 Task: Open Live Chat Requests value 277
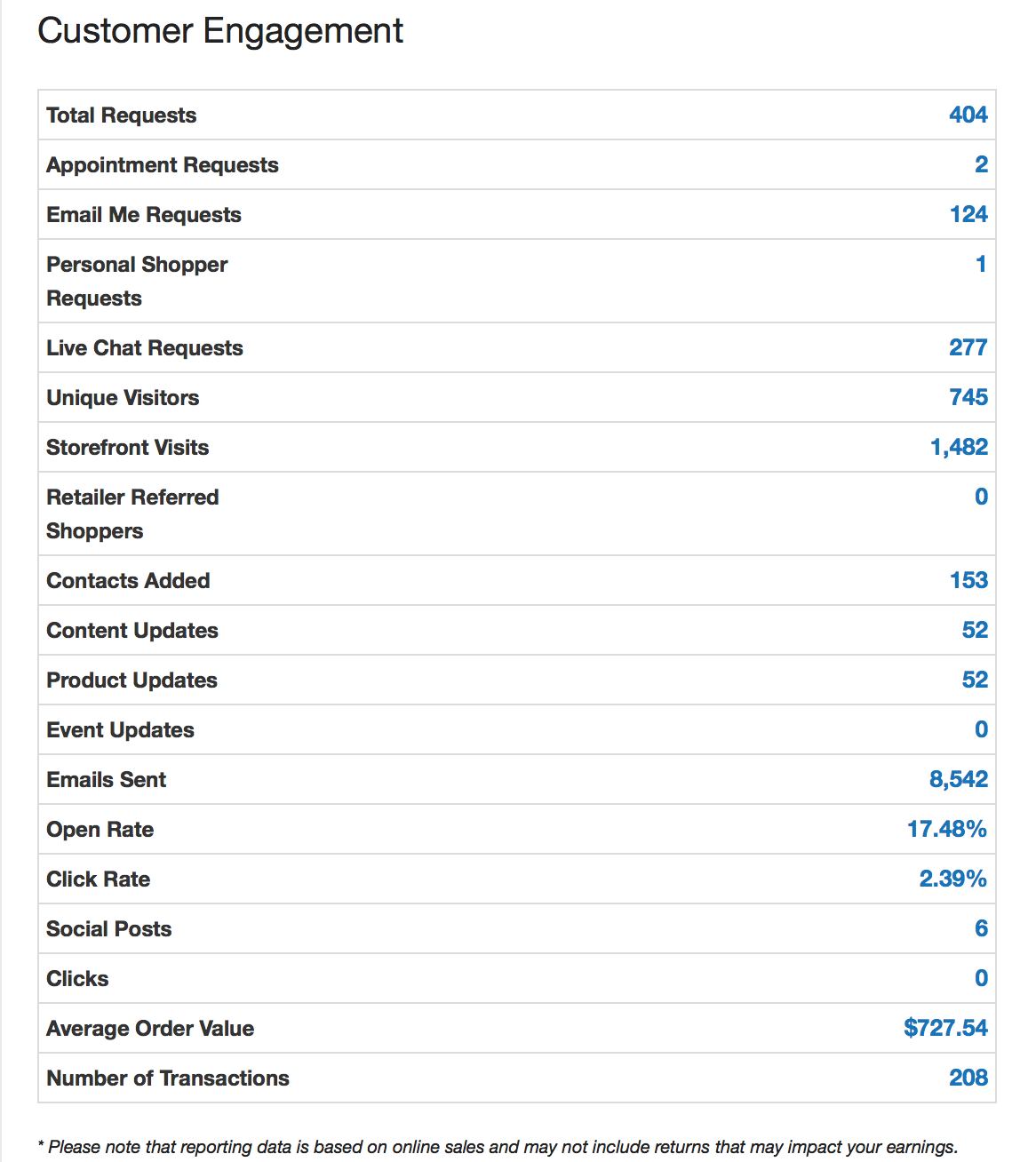(968, 347)
